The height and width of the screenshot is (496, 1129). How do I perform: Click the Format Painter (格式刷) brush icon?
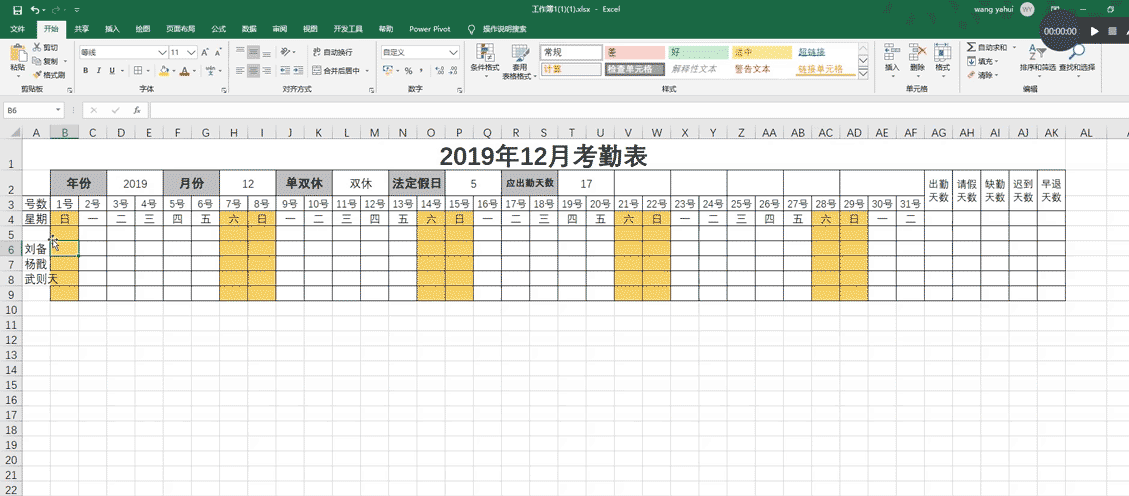[x=37, y=75]
